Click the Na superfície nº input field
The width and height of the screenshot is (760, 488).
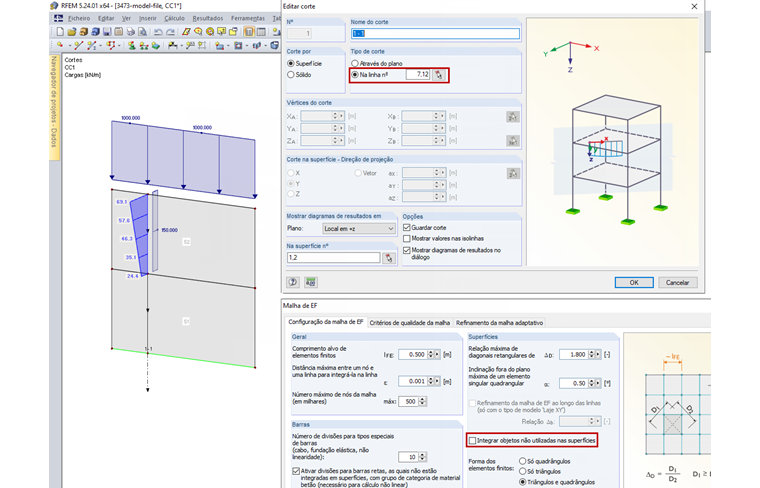[333, 258]
